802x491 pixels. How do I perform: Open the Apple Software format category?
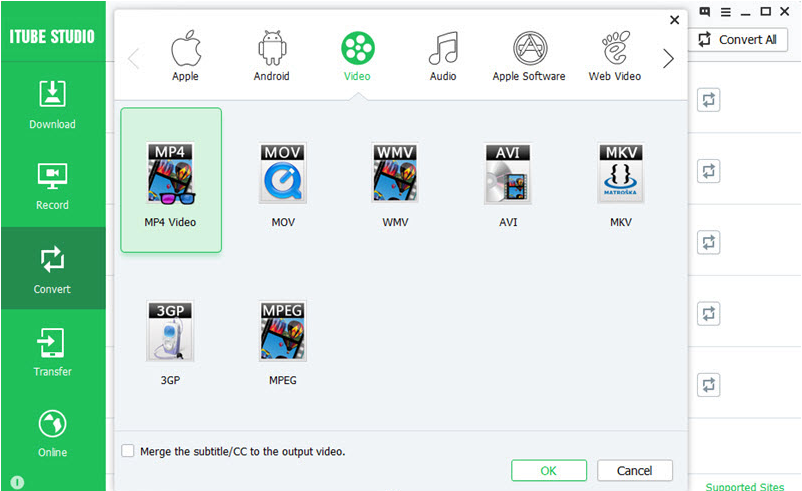[529, 55]
